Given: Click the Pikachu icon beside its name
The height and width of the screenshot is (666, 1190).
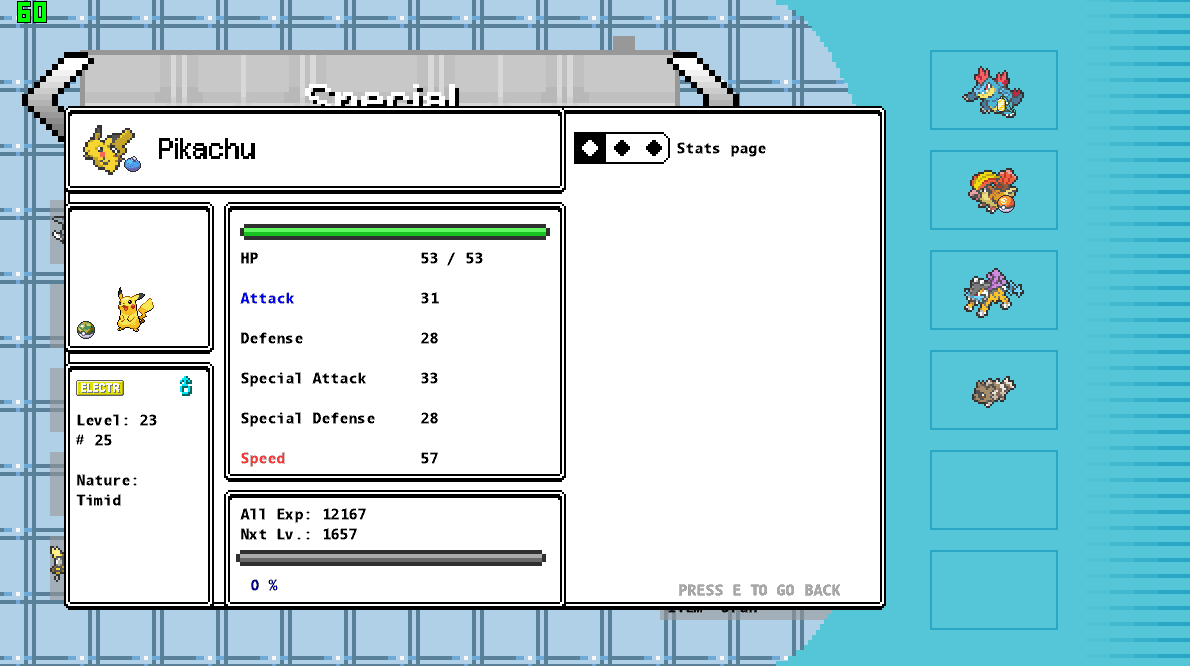Looking at the screenshot, I should click(x=112, y=150).
